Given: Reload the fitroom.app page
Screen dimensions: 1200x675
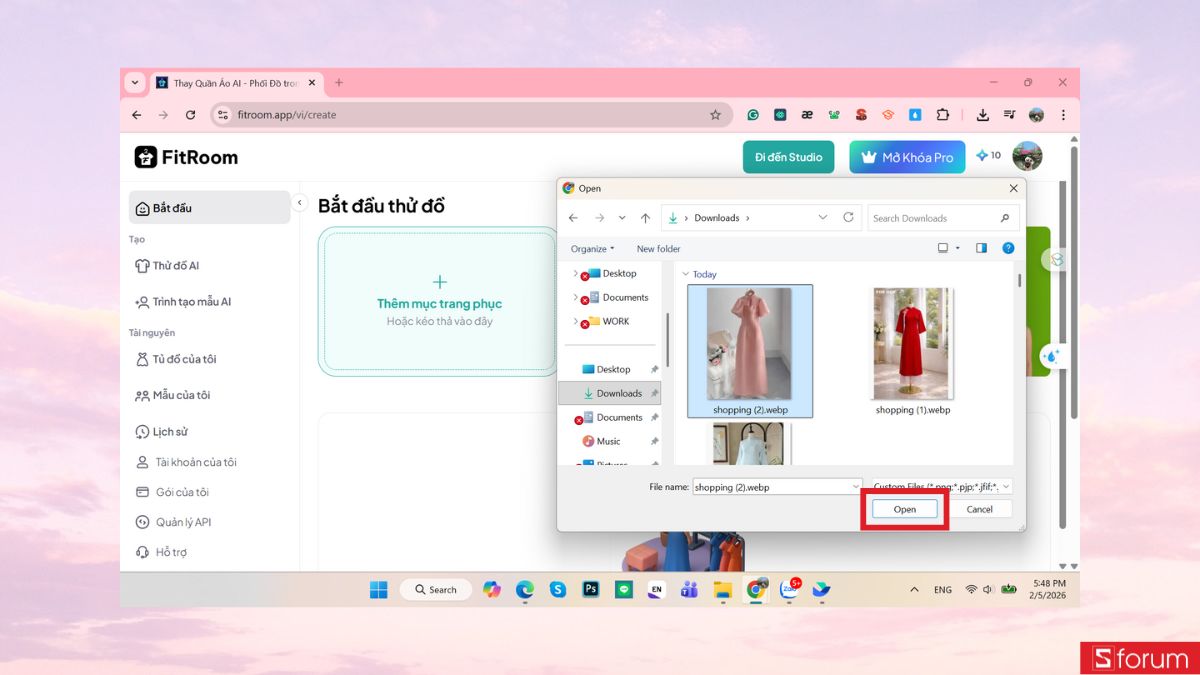Looking at the screenshot, I should [190, 115].
